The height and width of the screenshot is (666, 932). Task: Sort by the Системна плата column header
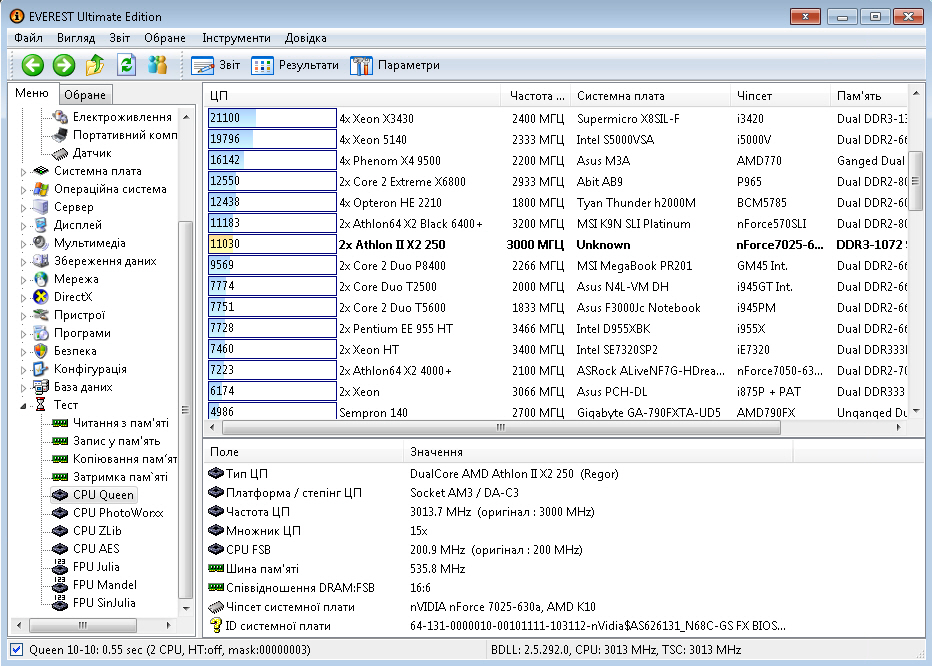click(x=650, y=96)
